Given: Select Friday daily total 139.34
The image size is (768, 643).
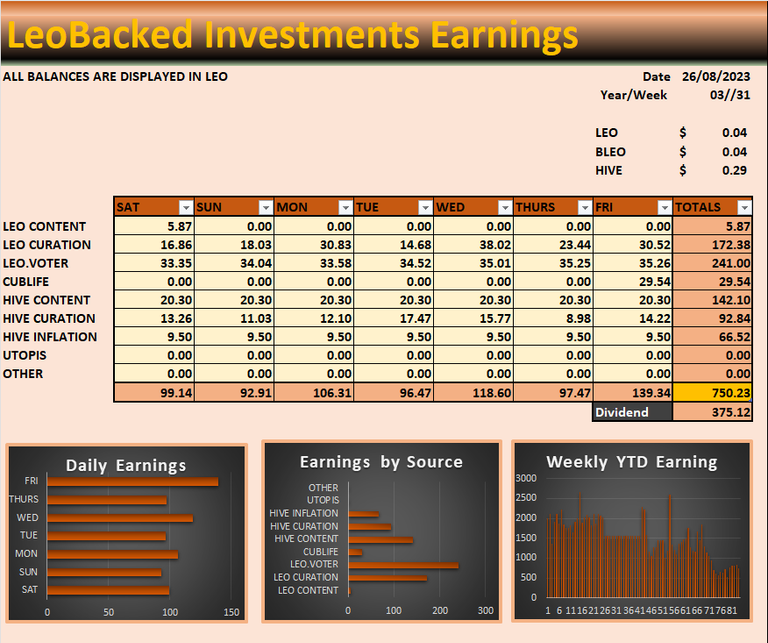Looking at the screenshot, I should [633, 393].
